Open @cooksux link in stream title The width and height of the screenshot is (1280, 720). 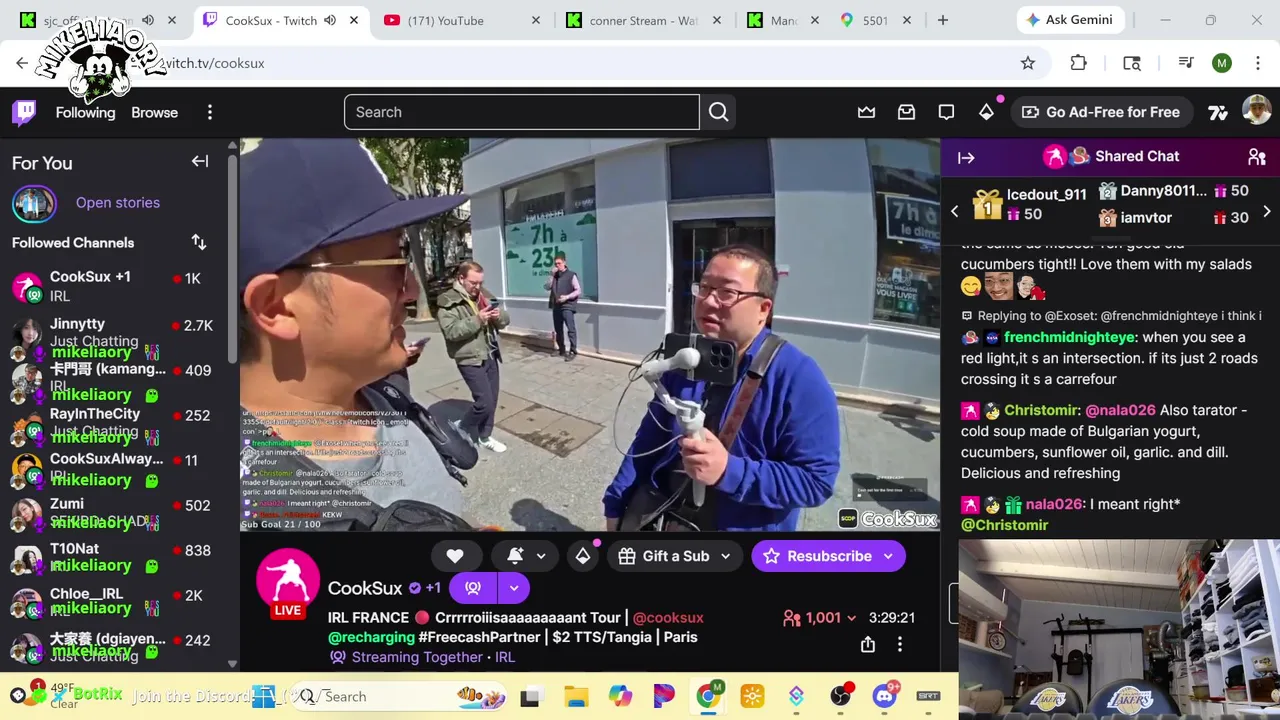pos(668,617)
